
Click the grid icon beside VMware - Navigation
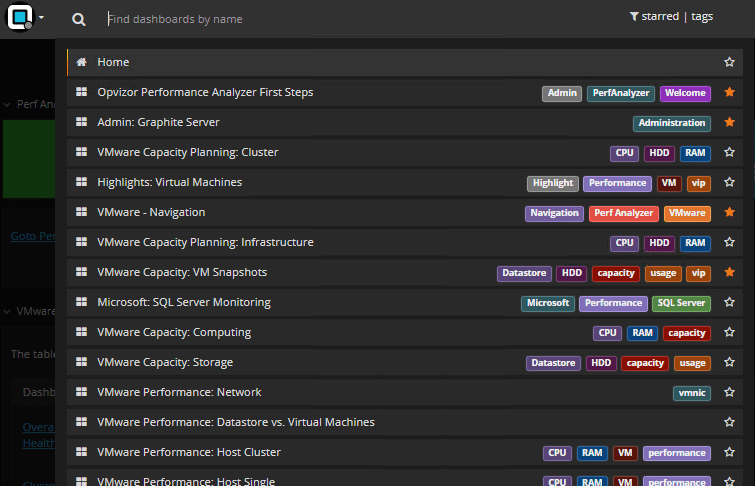coord(82,212)
